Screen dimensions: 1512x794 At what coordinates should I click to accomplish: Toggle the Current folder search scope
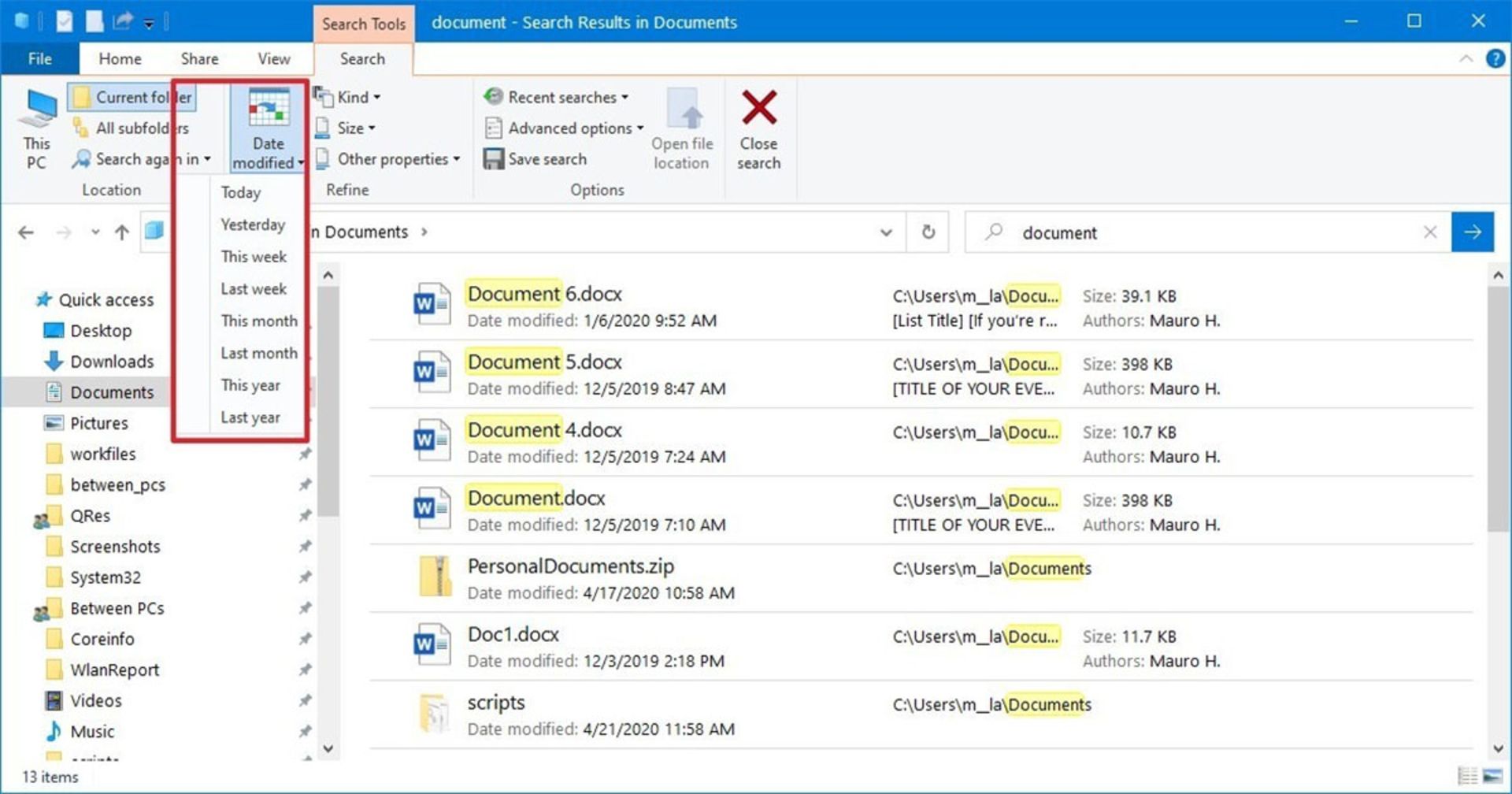132,97
